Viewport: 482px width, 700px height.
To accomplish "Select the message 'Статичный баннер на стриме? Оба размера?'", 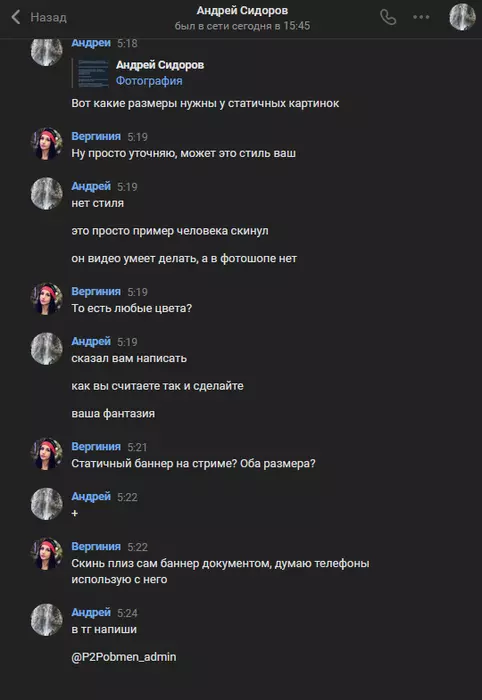I will [193, 464].
